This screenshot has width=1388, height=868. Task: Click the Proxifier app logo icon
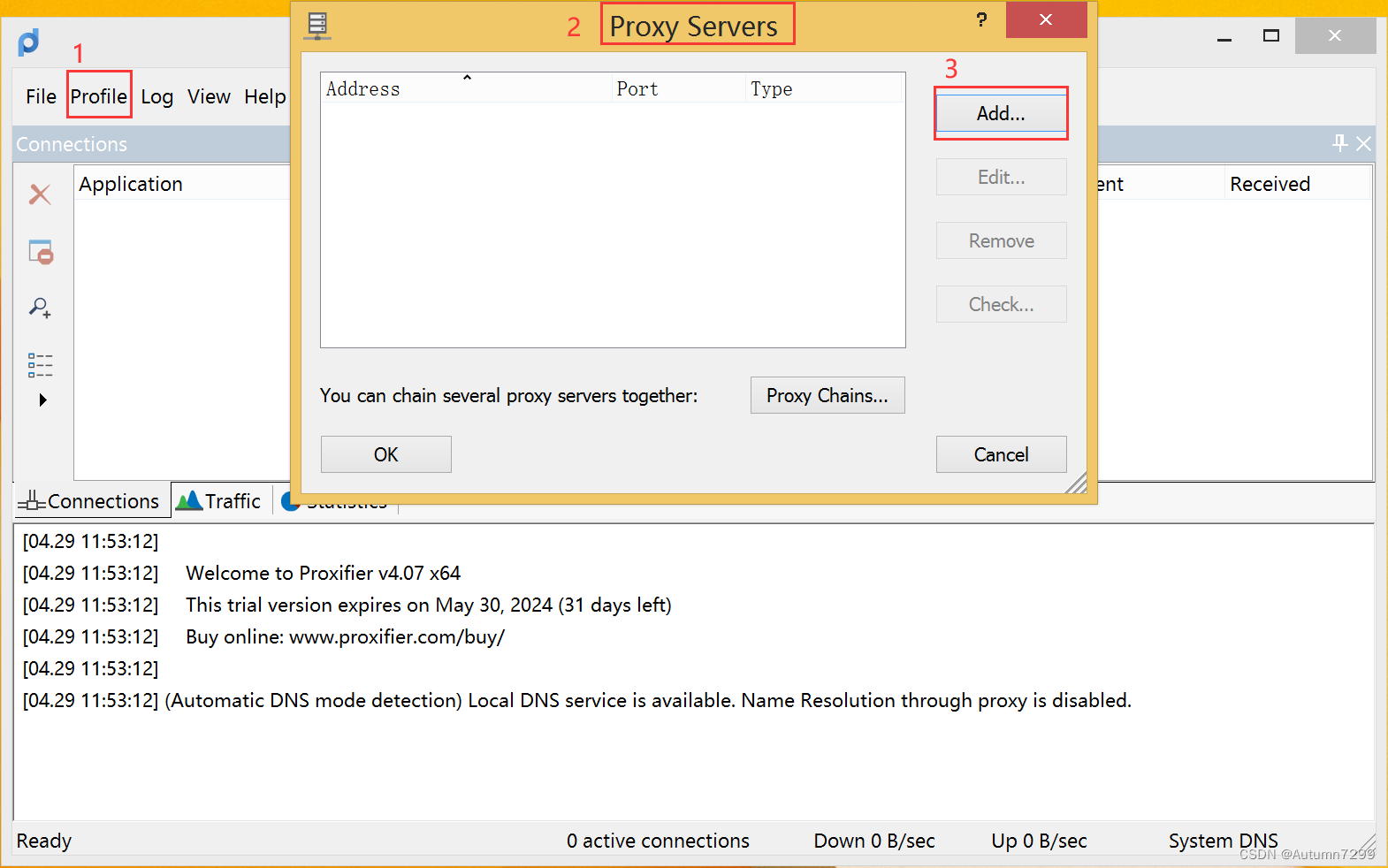pos(28,42)
